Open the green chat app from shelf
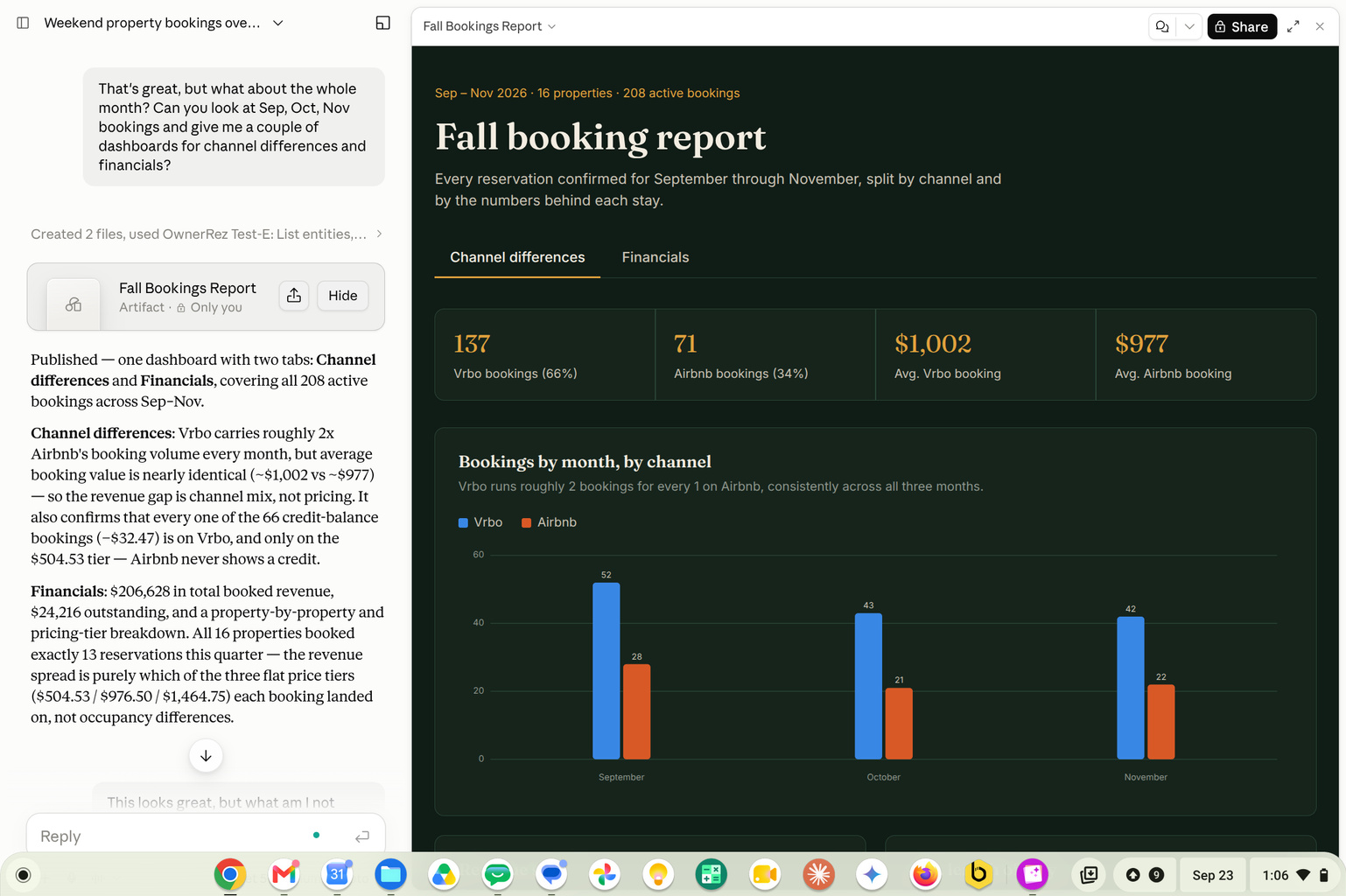This screenshot has height=896, width=1346. tap(498, 874)
